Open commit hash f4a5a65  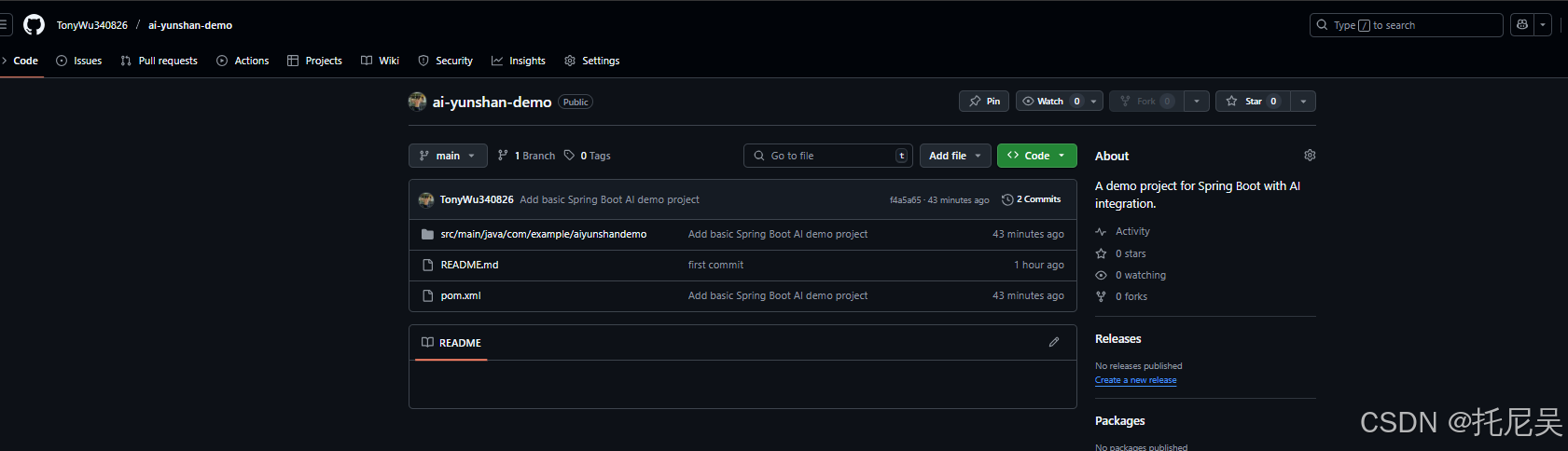(x=905, y=200)
